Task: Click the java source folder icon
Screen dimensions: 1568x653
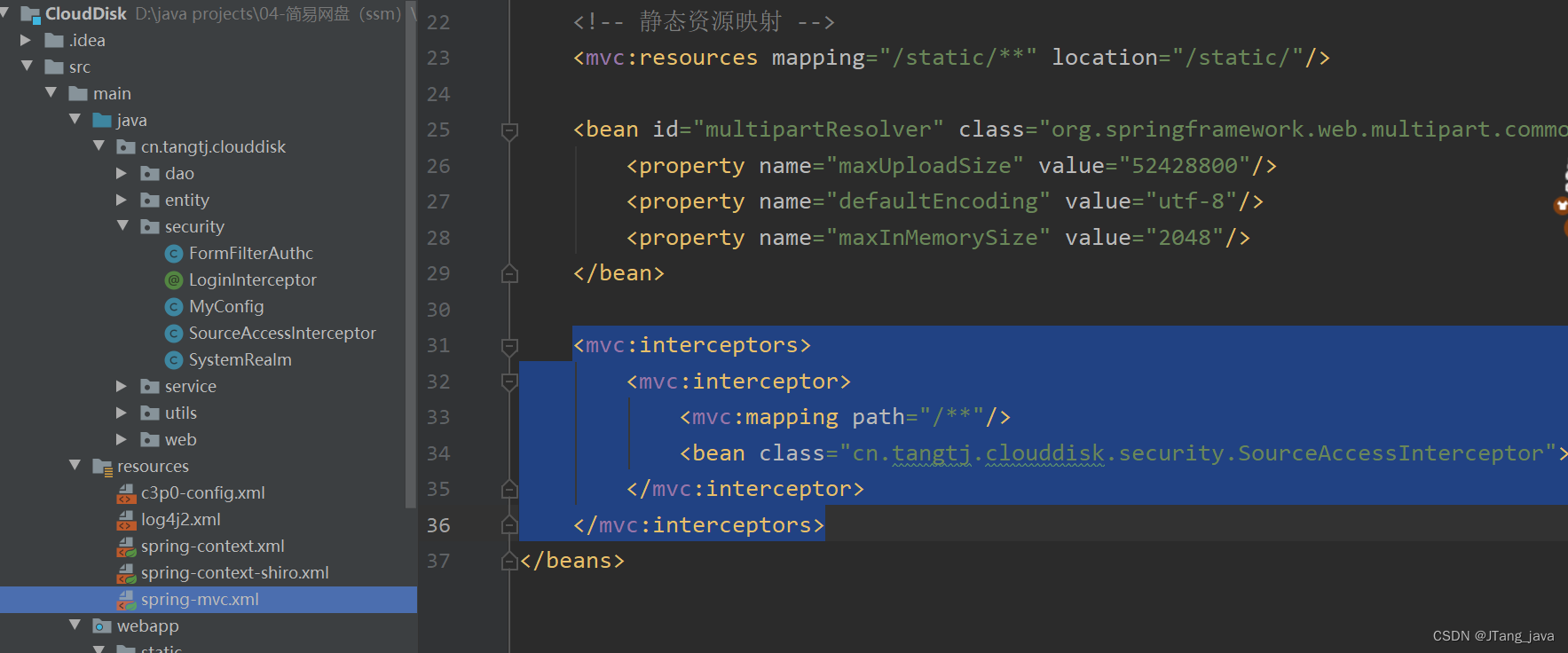Action: 102,120
